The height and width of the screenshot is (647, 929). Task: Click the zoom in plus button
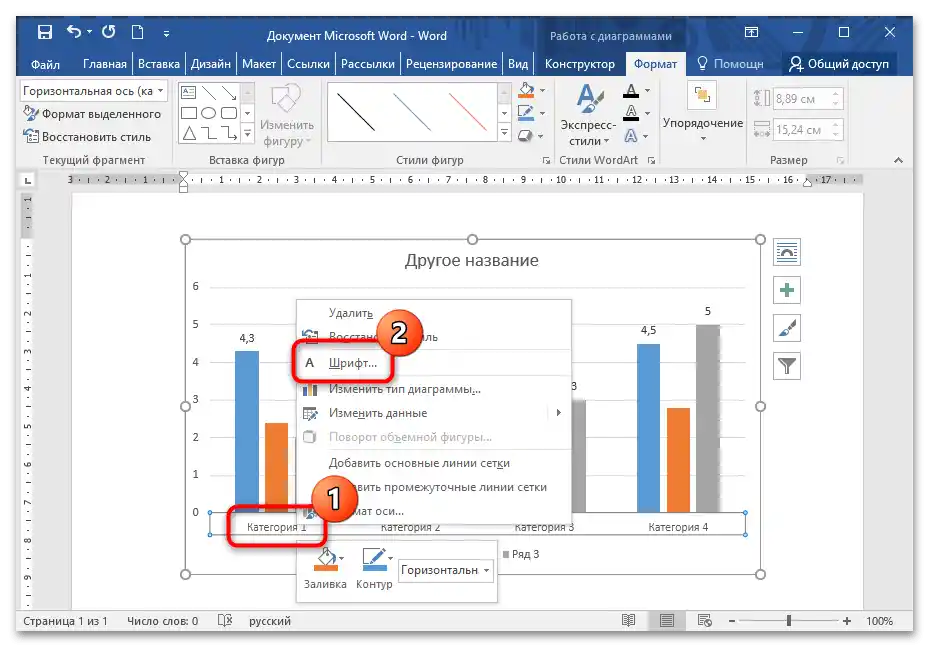tap(846, 621)
